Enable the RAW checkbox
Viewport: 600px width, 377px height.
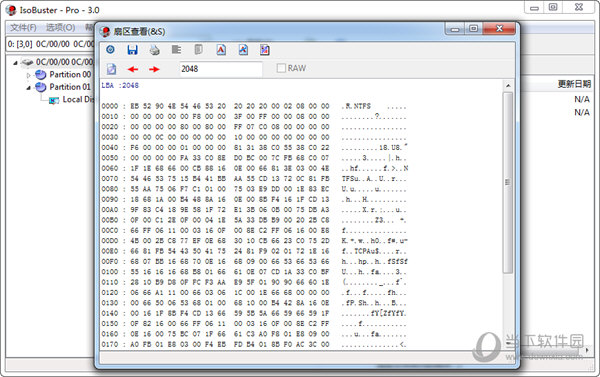(281, 68)
